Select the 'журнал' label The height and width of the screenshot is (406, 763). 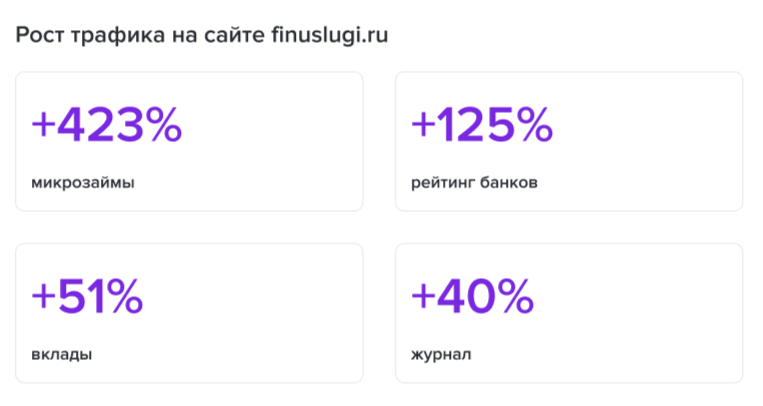click(441, 354)
